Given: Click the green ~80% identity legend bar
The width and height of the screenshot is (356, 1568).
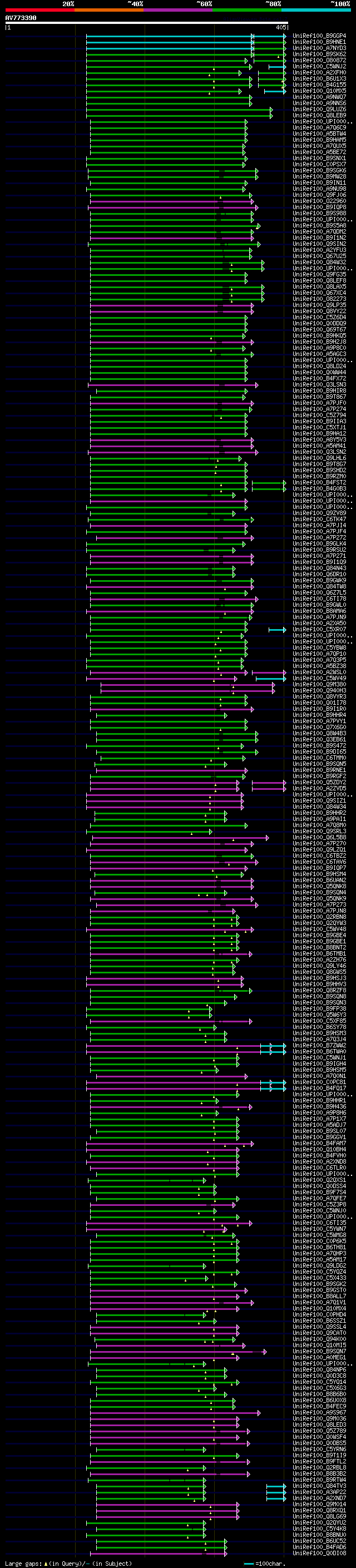Looking at the screenshot, I should (x=247, y=10).
